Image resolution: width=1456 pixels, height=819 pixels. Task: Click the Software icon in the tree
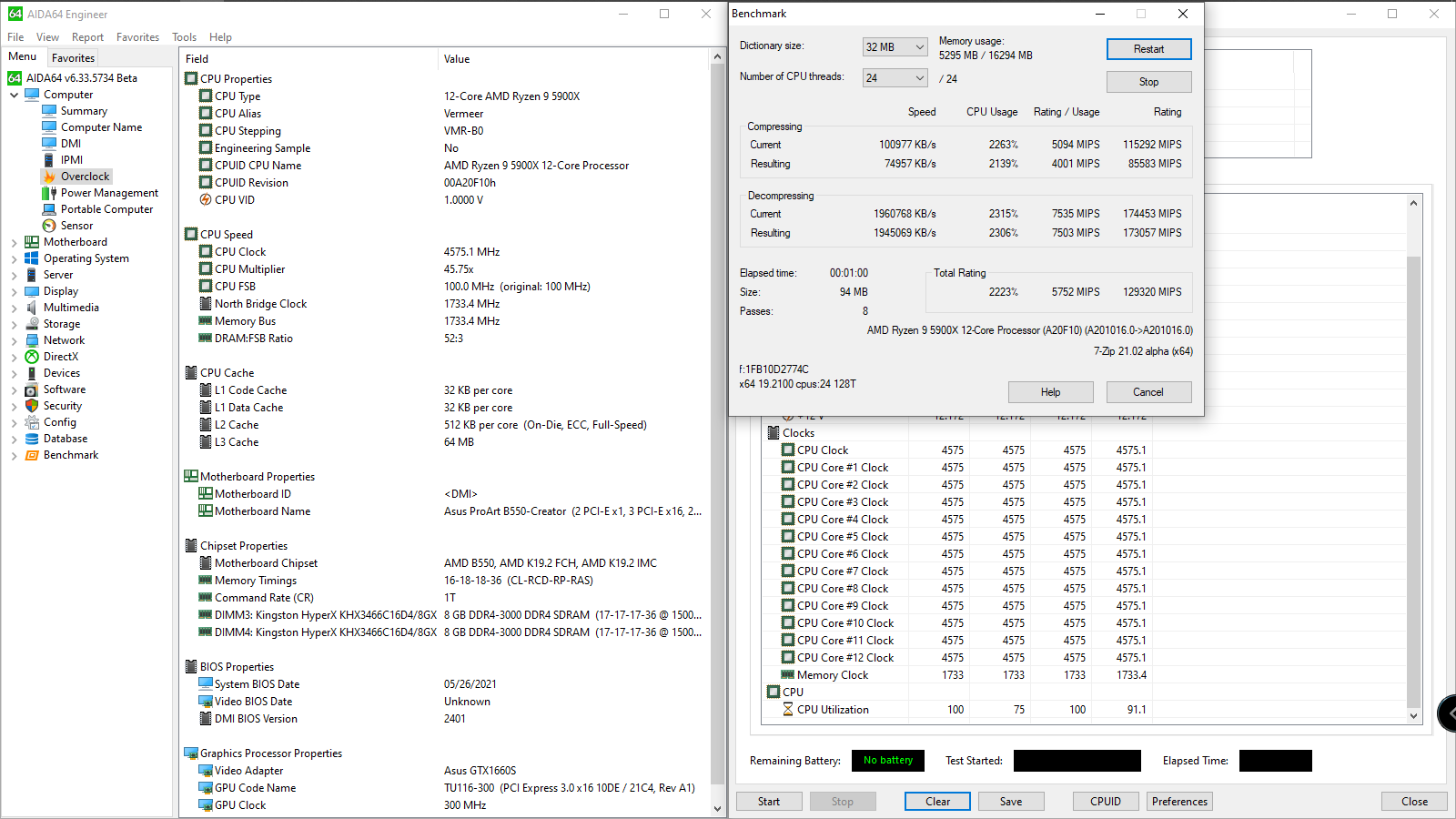[32, 389]
